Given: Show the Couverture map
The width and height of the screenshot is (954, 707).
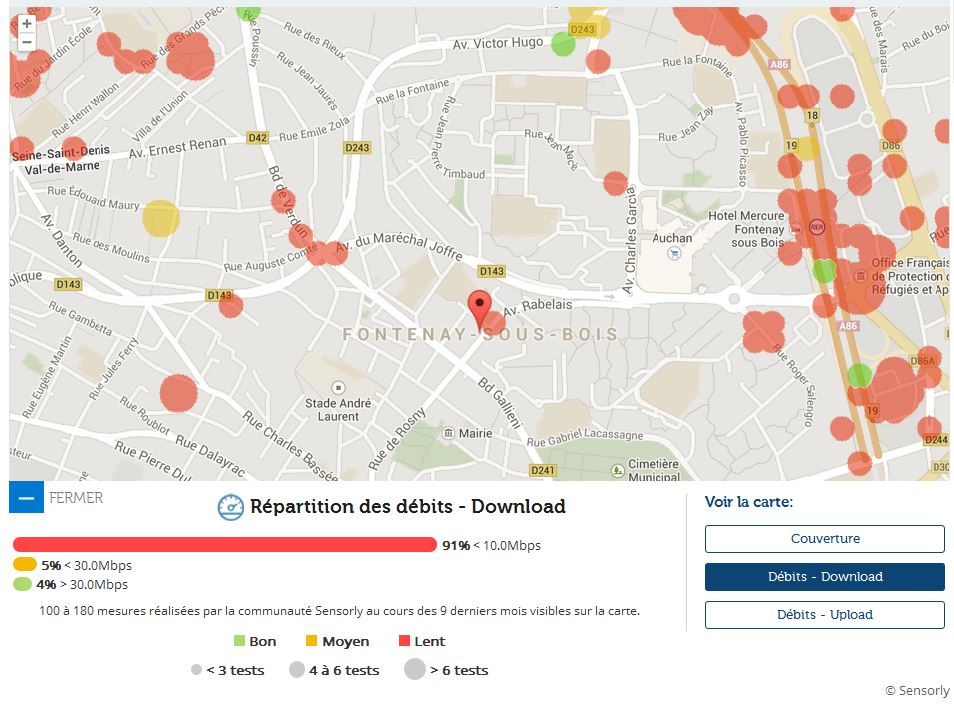Looking at the screenshot, I should pyautogui.click(x=824, y=539).
